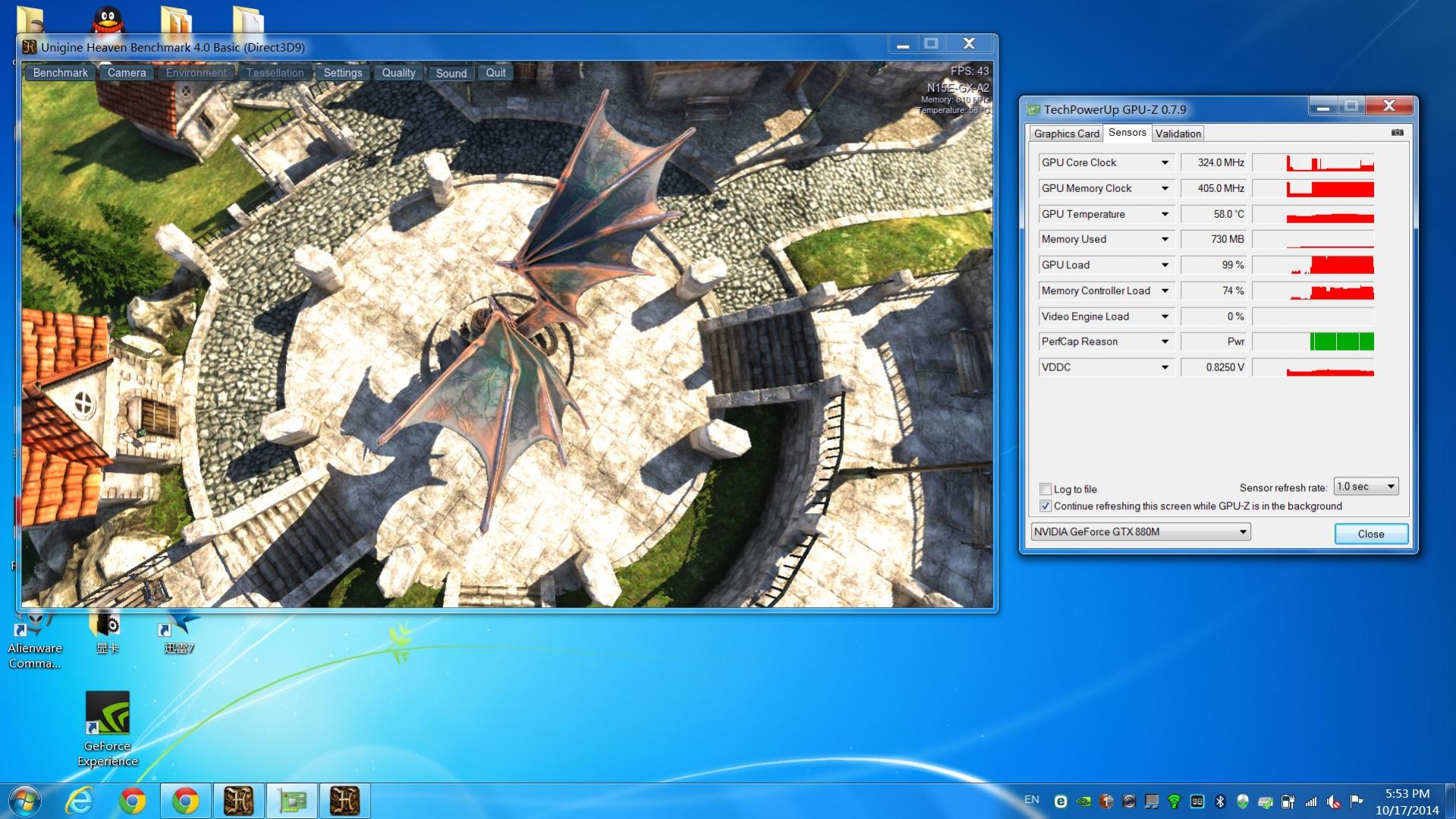
Task: Open the GeForce Experience desktop shortcut
Action: (108, 729)
